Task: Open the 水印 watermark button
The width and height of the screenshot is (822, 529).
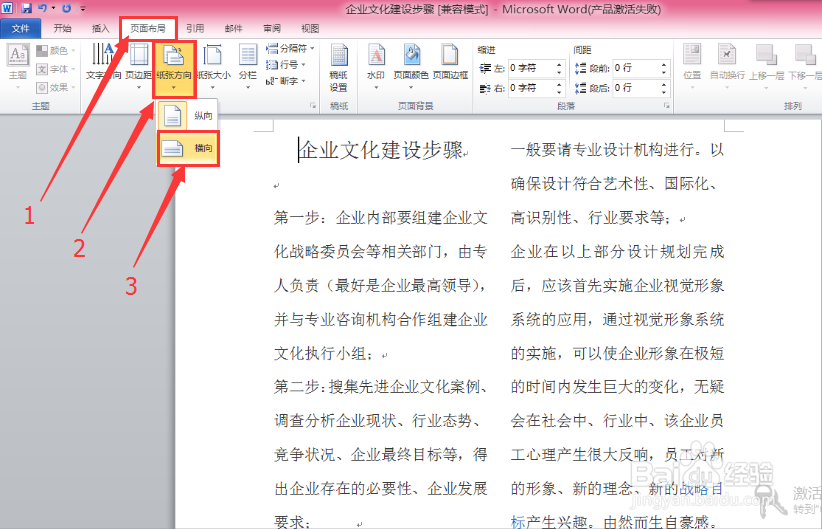Action: [375, 66]
